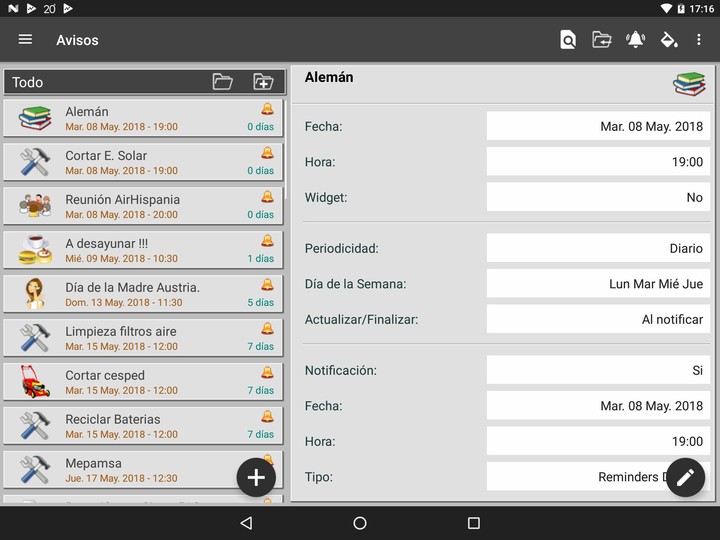Tap the tools icon on the Mepamsa row

[35, 470]
